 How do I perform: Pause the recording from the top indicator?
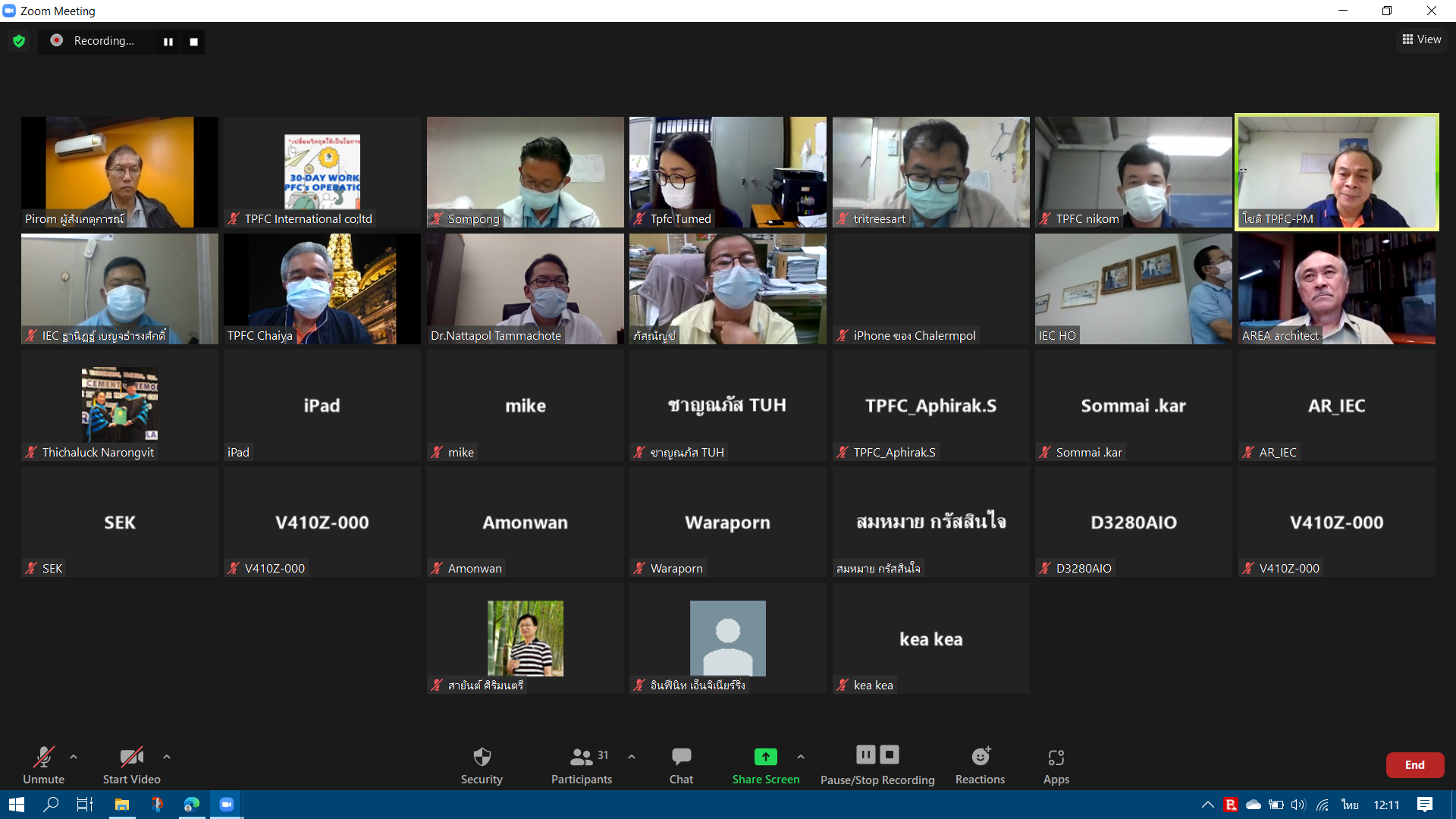tap(168, 42)
